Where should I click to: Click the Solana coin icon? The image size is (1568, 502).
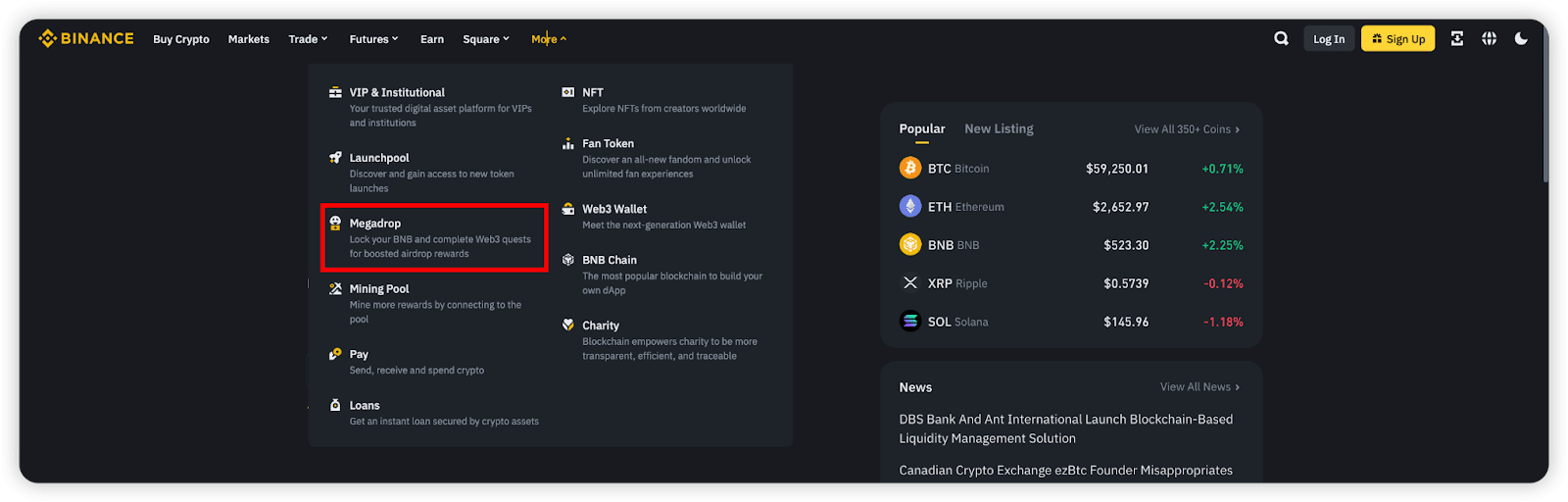[x=910, y=322]
